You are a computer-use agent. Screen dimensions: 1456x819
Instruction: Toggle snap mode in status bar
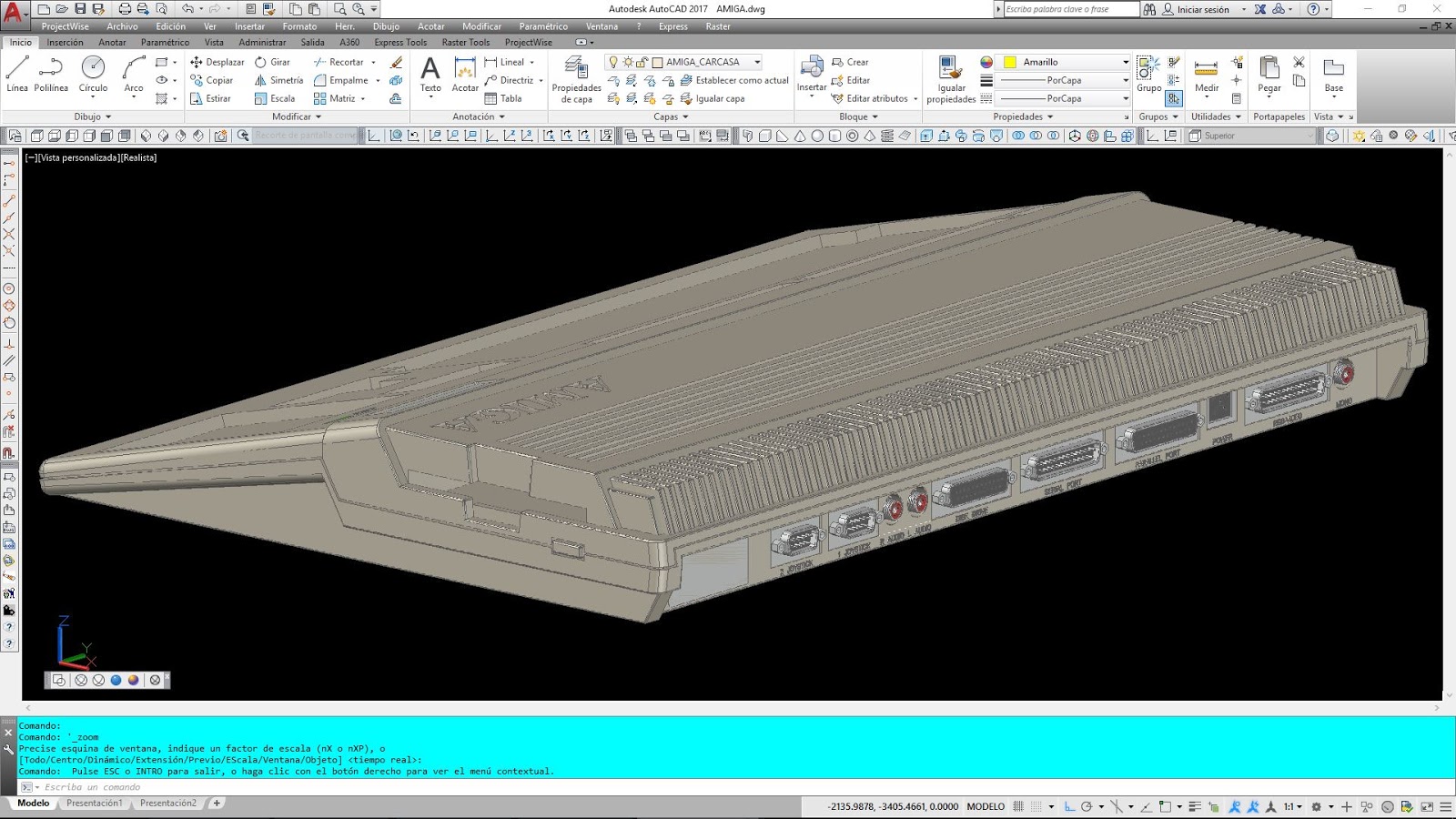(1036, 806)
